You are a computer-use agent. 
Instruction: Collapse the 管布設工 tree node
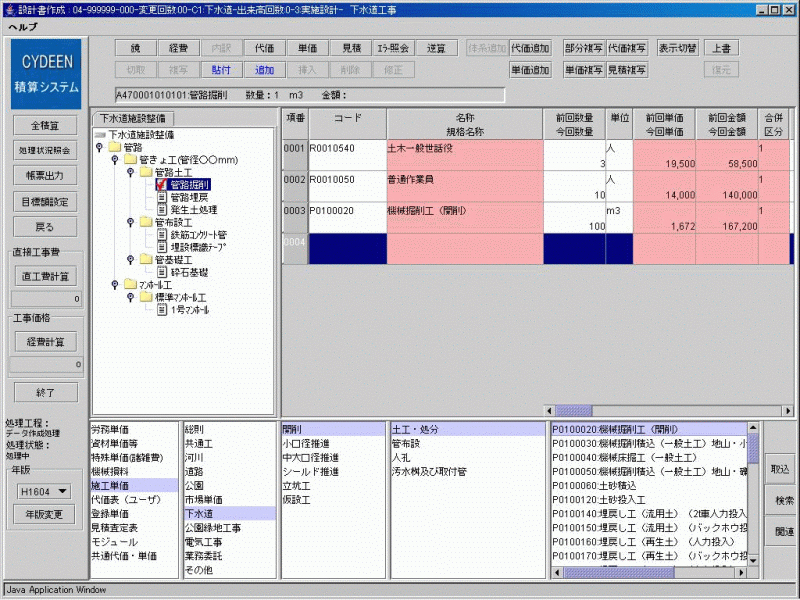(131, 222)
